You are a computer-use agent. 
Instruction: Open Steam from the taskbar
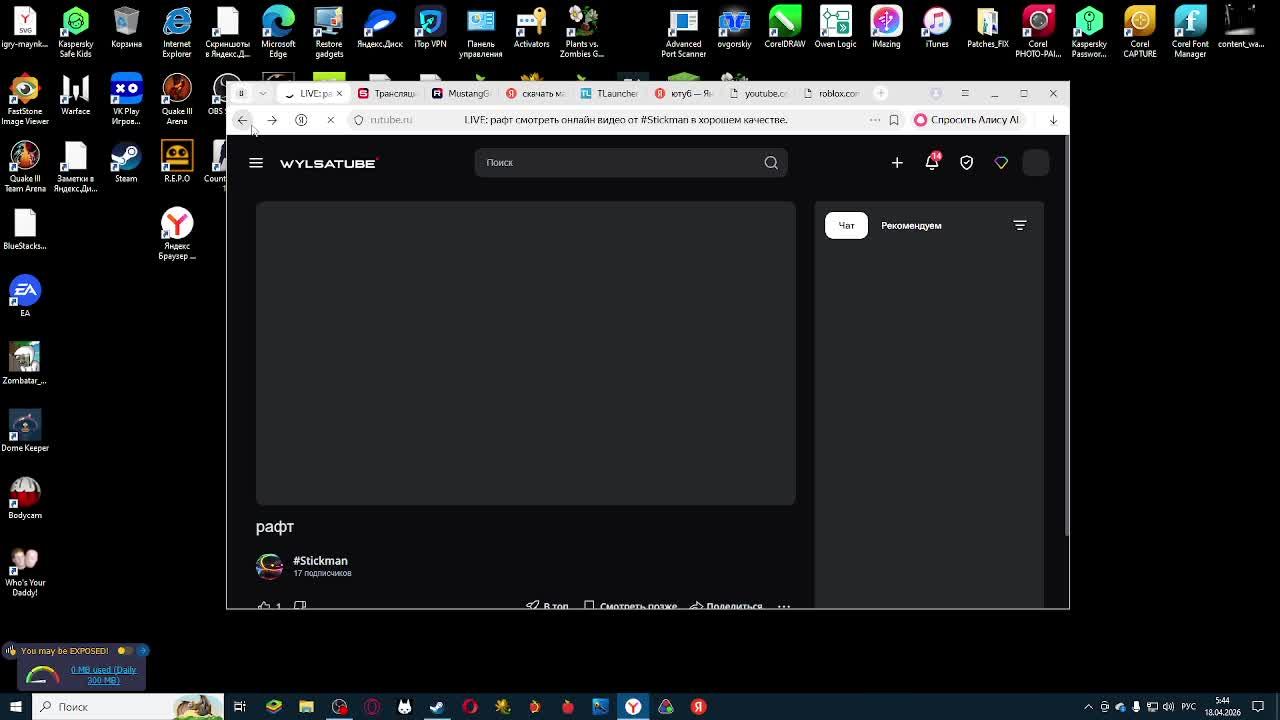(437, 707)
